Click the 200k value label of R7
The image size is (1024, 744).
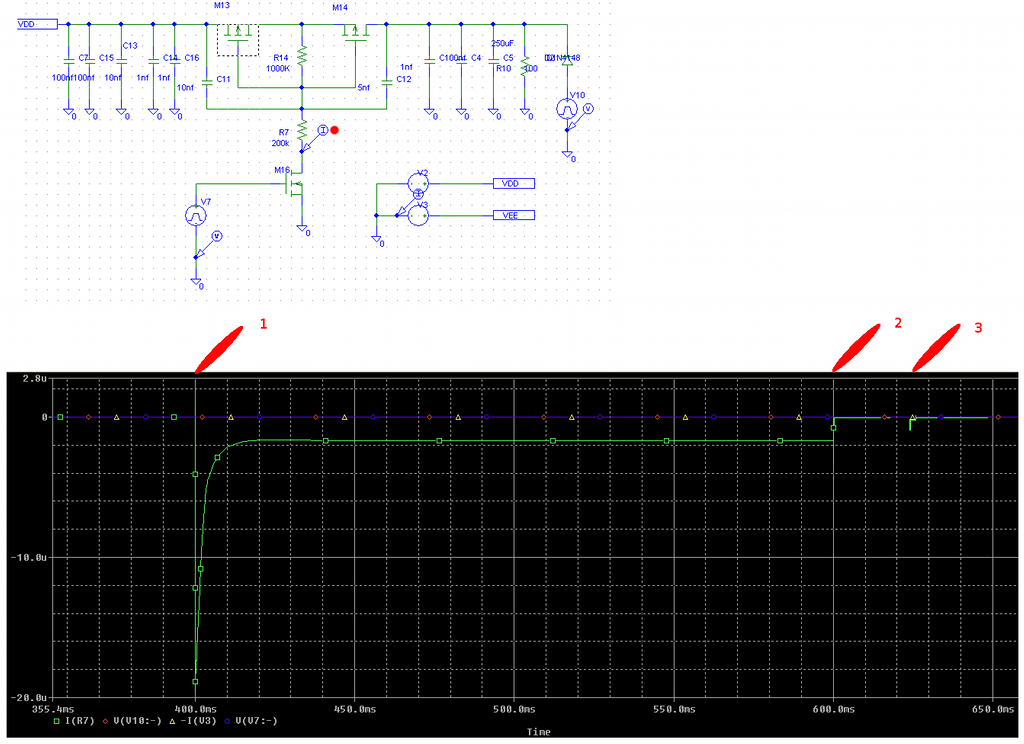tap(280, 143)
